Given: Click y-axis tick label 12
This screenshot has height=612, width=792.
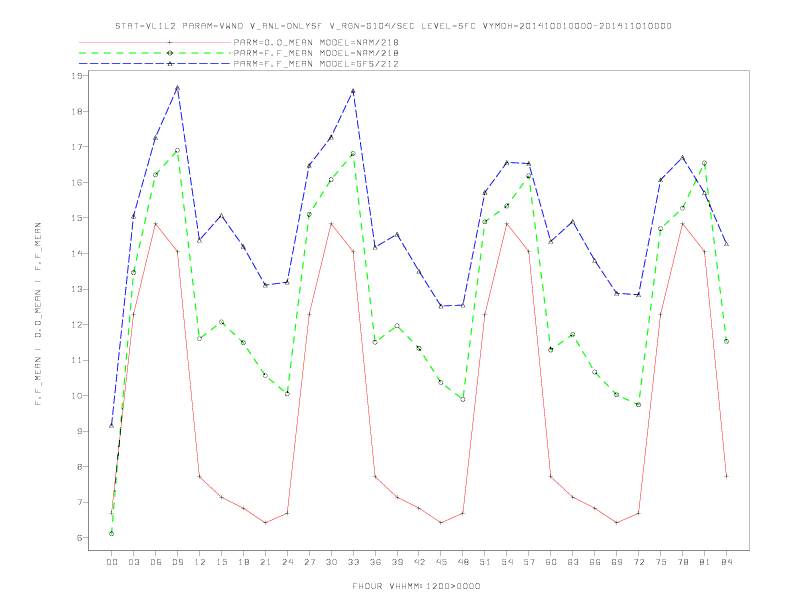Looking at the screenshot, I should [77, 325].
